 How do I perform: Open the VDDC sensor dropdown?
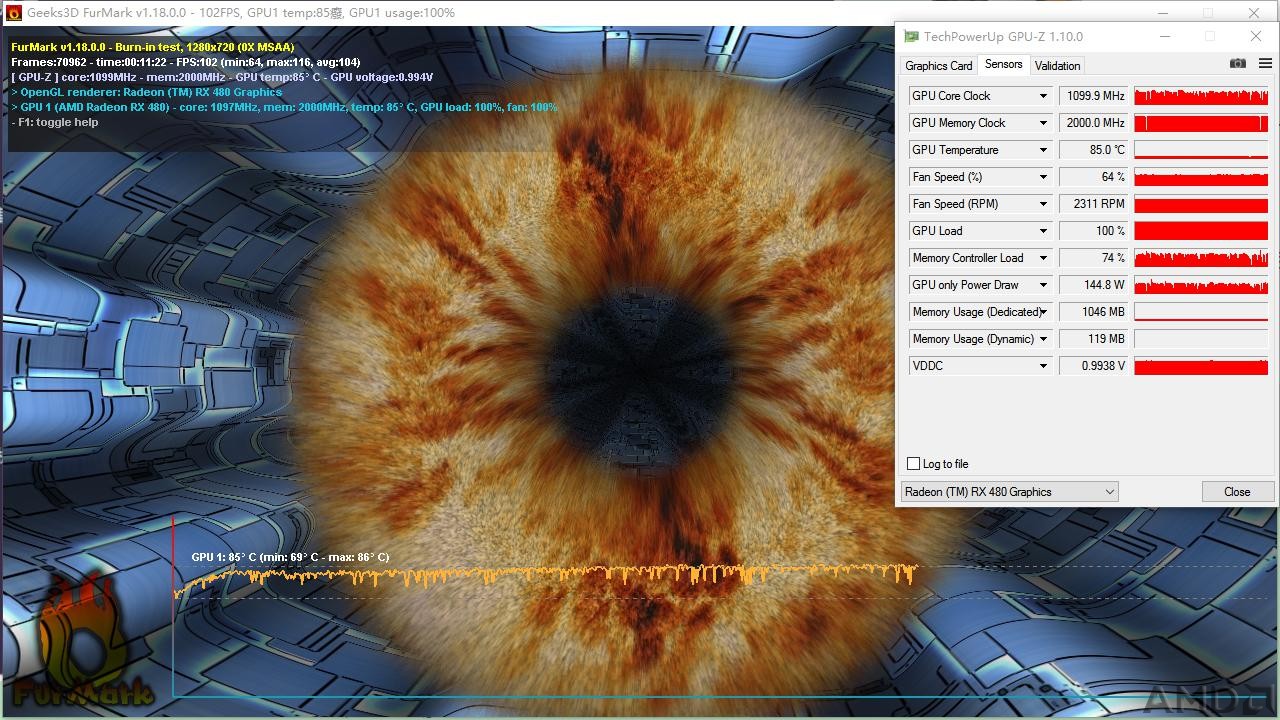[1043, 366]
